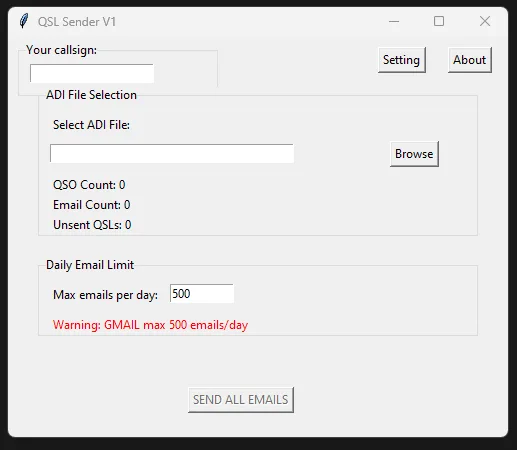This screenshot has width=517, height=450.
Task: Click the SEND ALL EMAILS button
Action: click(x=241, y=400)
